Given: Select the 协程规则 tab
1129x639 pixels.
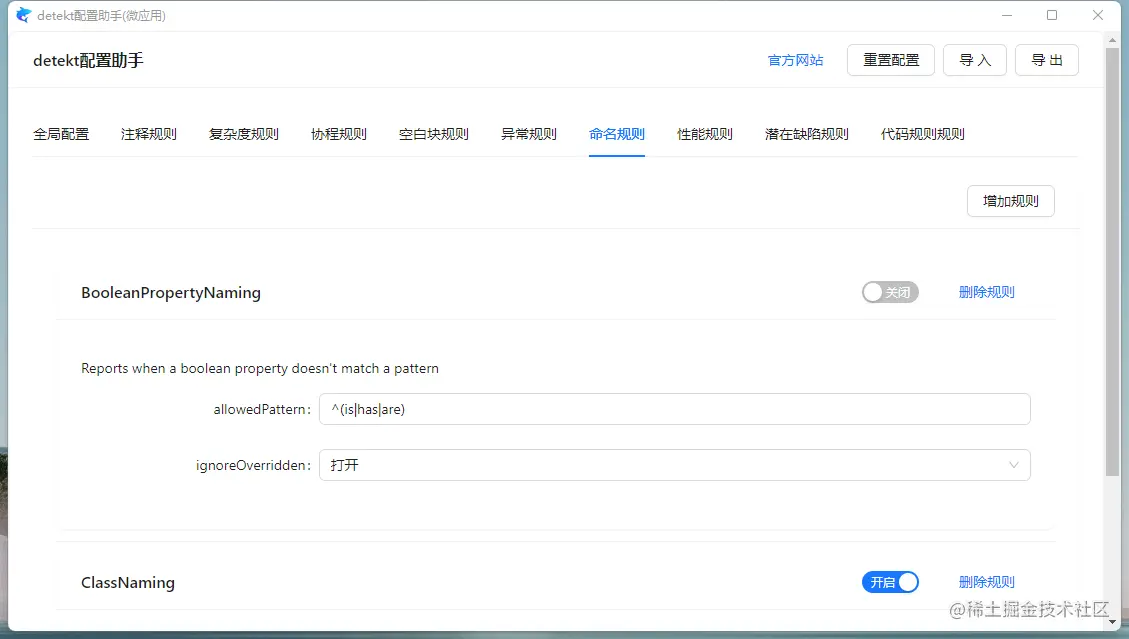Looking at the screenshot, I should (338, 134).
